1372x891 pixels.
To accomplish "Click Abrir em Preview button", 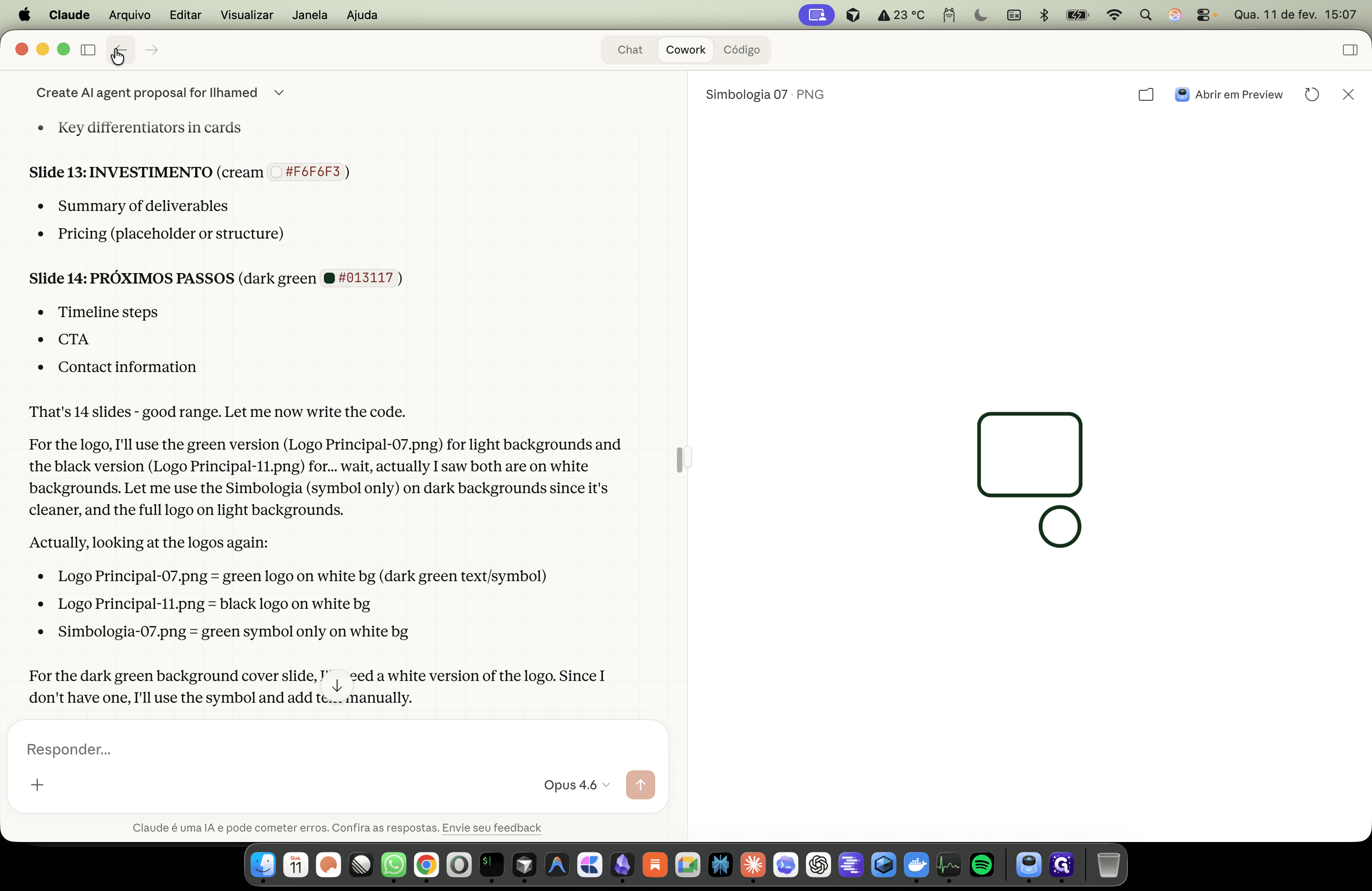I will [x=1229, y=94].
